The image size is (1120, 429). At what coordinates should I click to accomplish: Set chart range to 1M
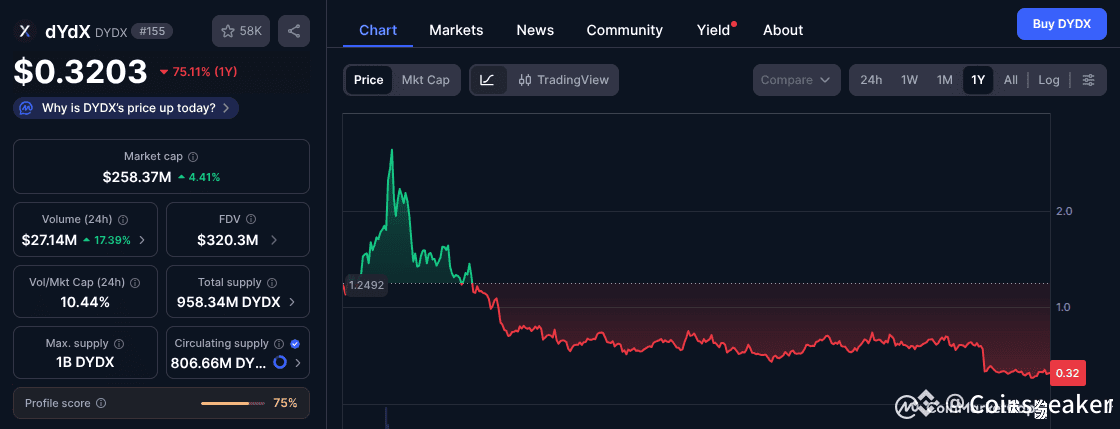[945, 80]
